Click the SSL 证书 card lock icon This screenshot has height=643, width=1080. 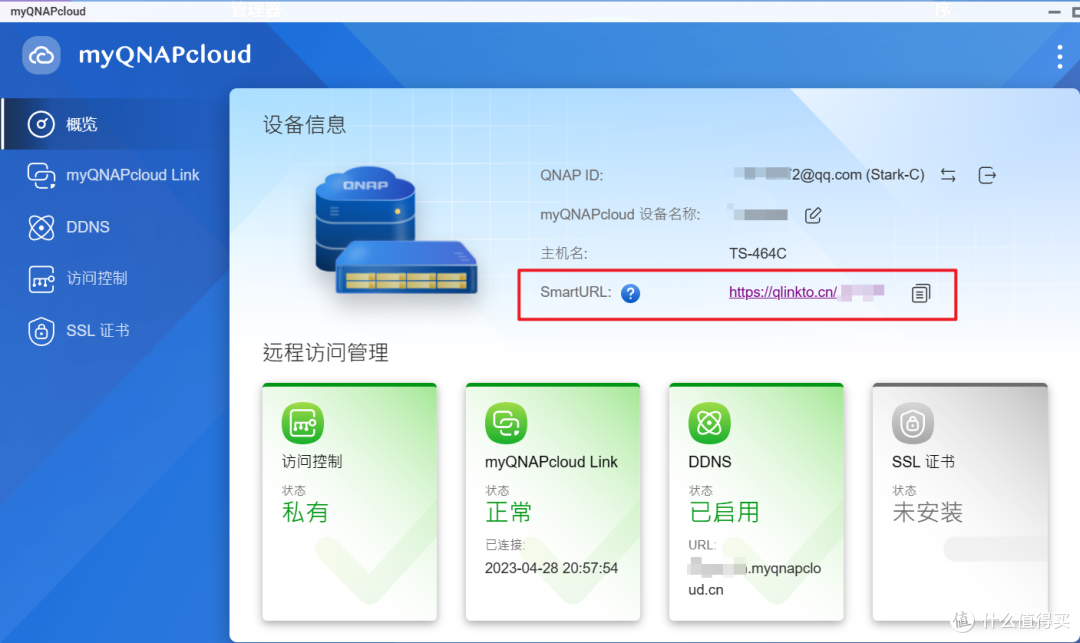point(913,423)
